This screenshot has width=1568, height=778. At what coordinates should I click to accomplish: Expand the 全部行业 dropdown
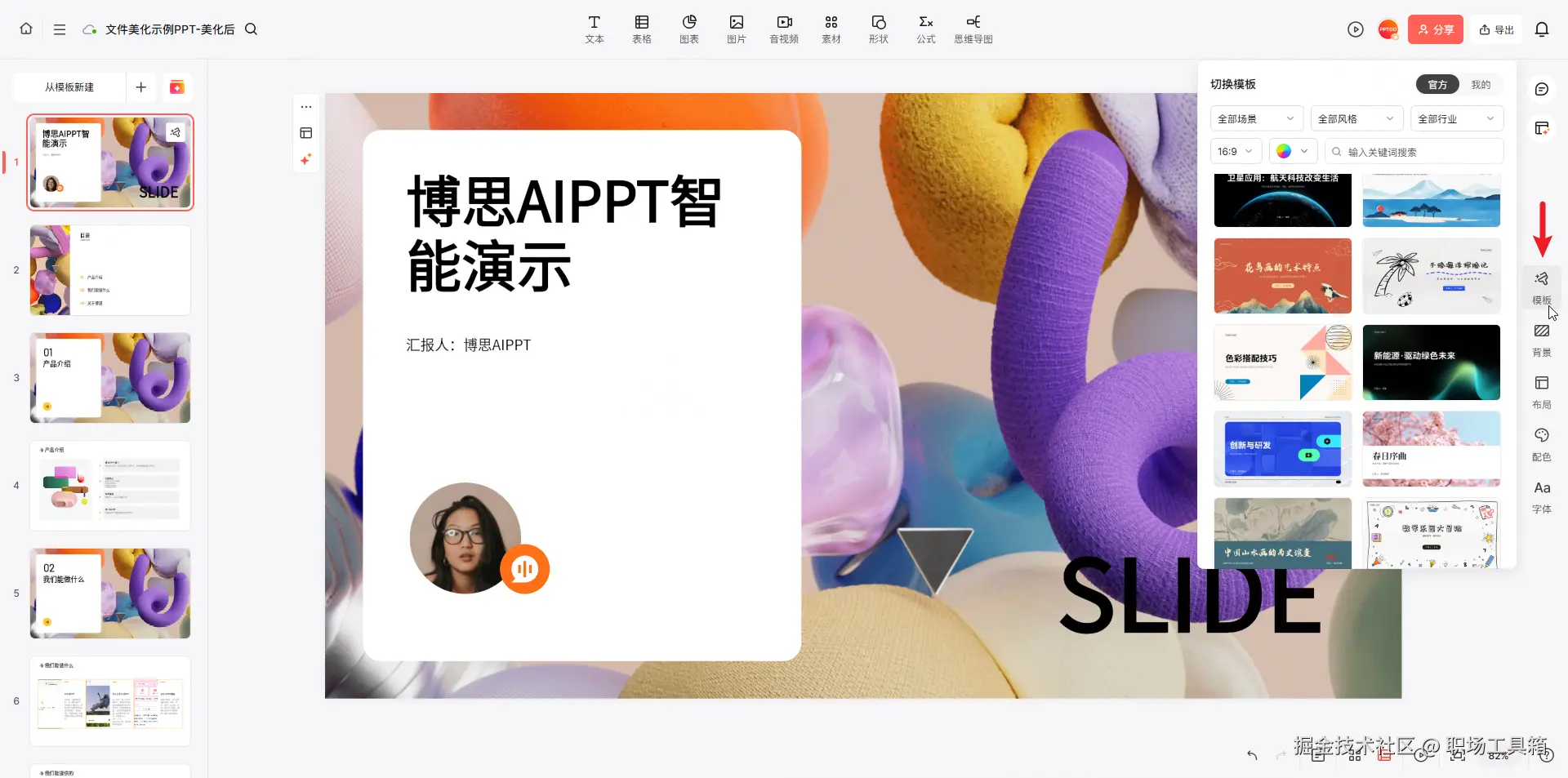point(1457,119)
